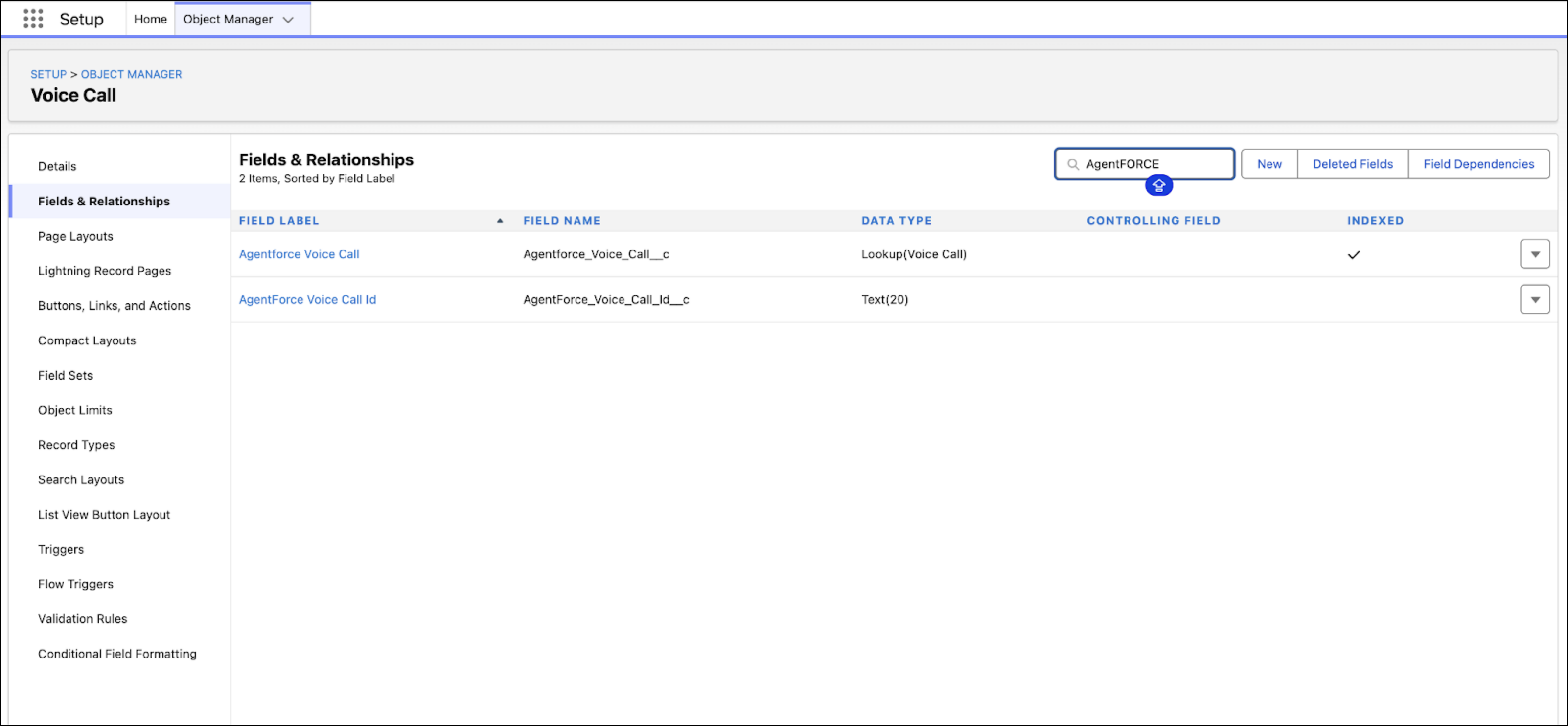View Object Limits
The height and width of the screenshot is (726, 1568).
(x=75, y=410)
